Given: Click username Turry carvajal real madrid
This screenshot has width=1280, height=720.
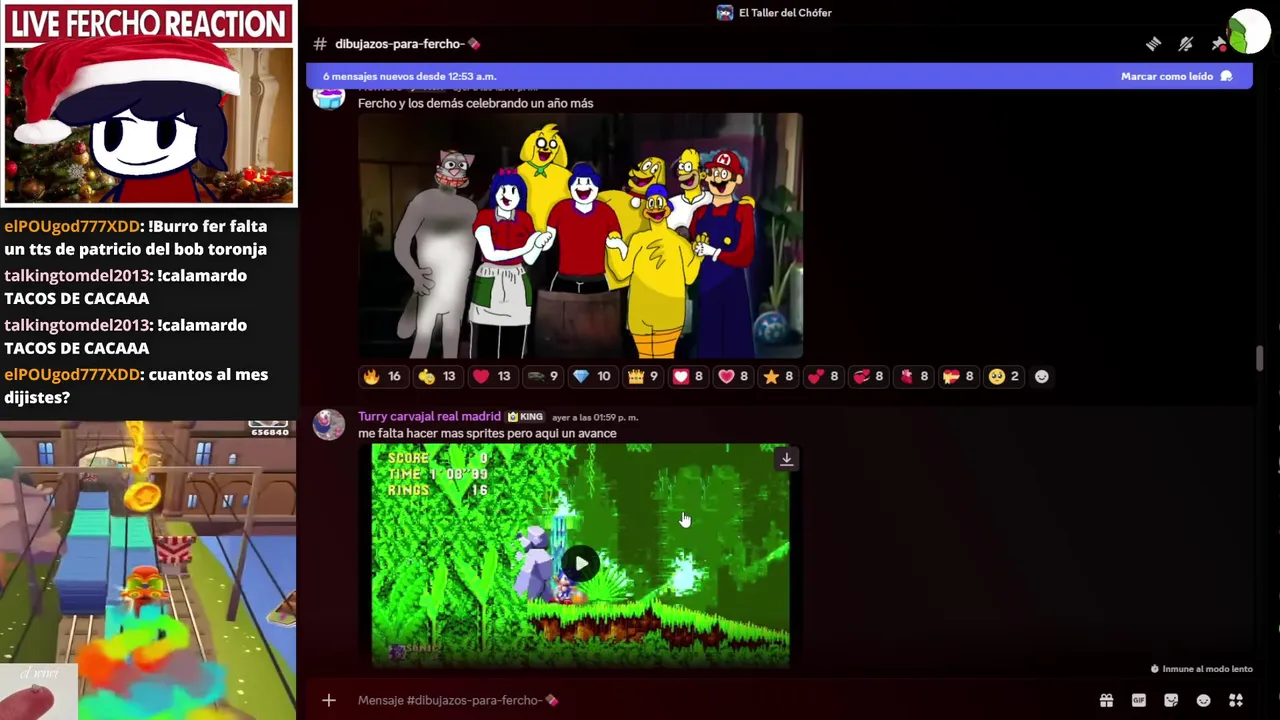Looking at the screenshot, I should (x=429, y=416).
